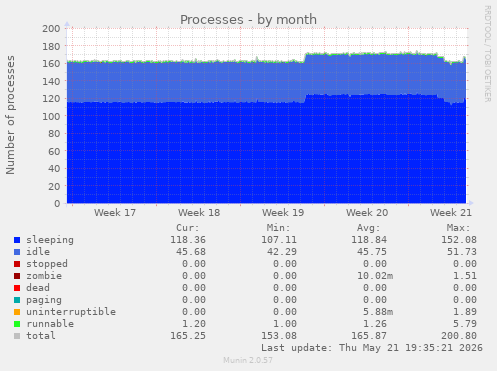The width and height of the screenshot is (497, 371).
Task: Select the 'dead' legend label
Action: (x=38, y=288)
